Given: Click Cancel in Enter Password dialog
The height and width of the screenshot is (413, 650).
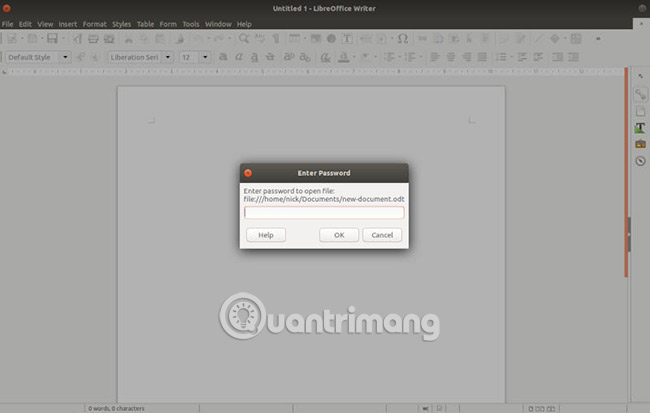Looking at the screenshot, I should [382, 235].
